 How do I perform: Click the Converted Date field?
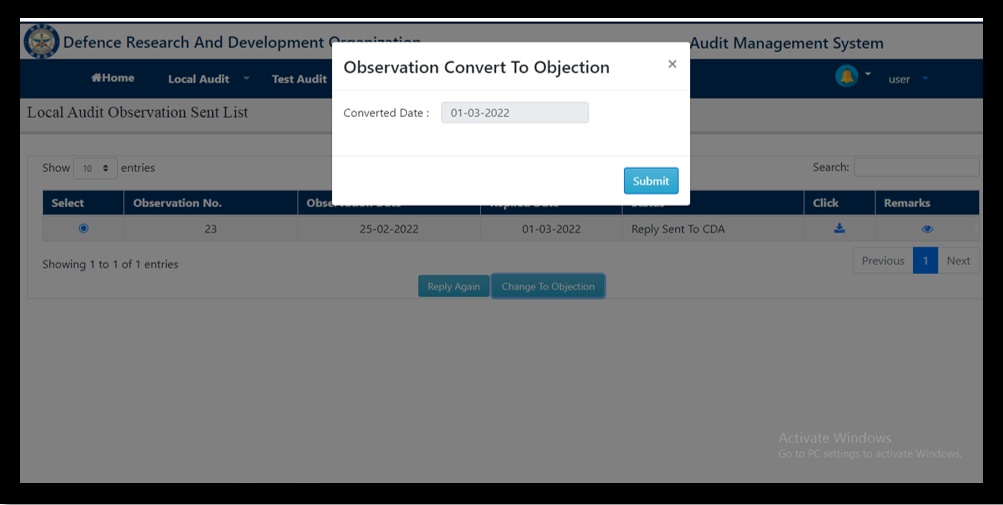pyautogui.click(x=514, y=113)
